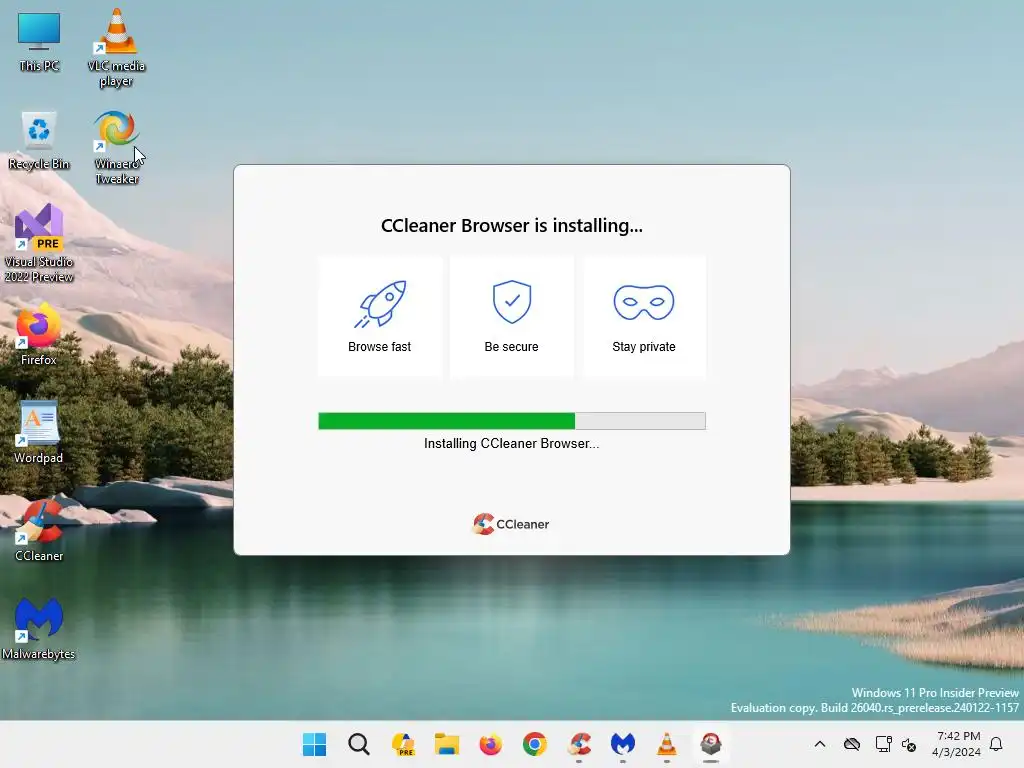The image size is (1024, 768).
Task: Click the CCleaner logo in installer
Action: tap(511, 524)
